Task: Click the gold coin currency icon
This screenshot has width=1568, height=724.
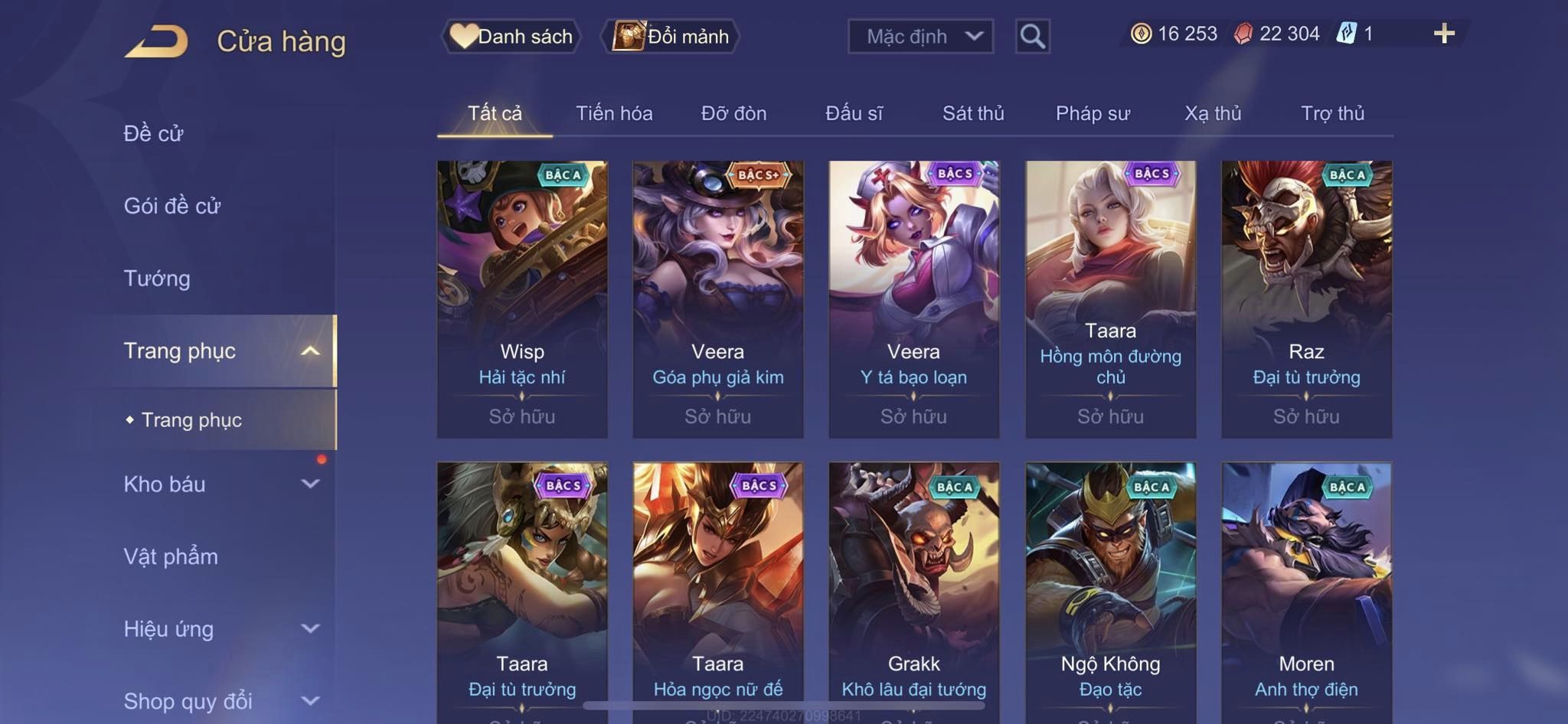Action: (x=1141, y=34)
